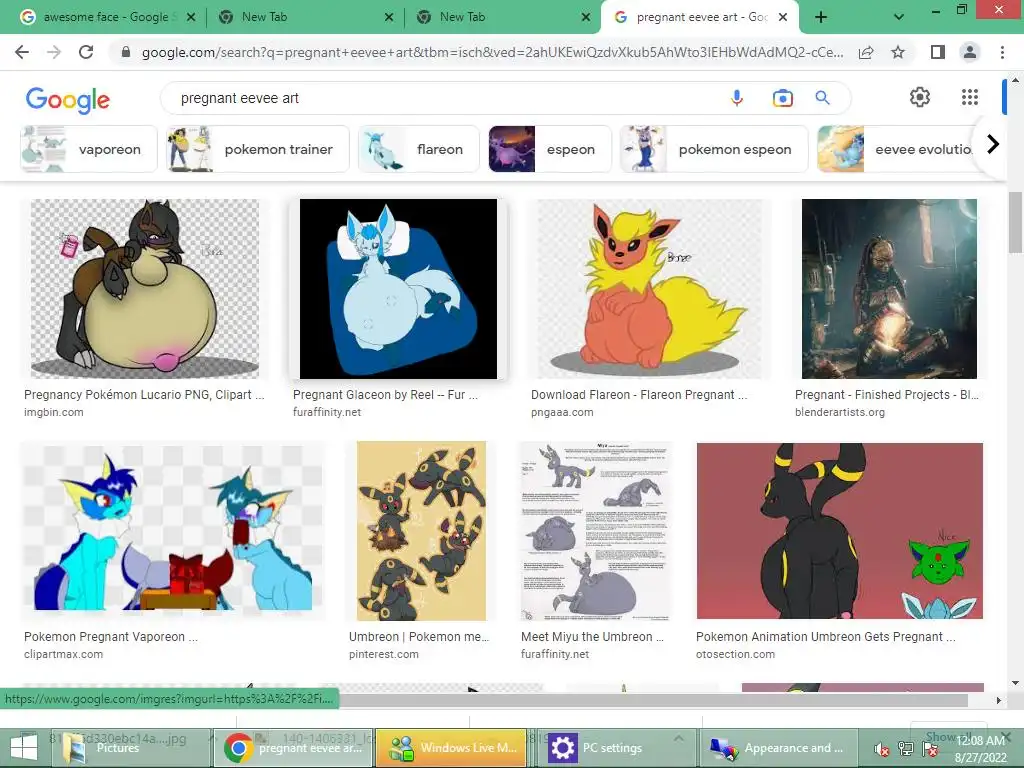1024x768 pixels.
Task: Open the Google apps grid
Action: tap(970, 97)
